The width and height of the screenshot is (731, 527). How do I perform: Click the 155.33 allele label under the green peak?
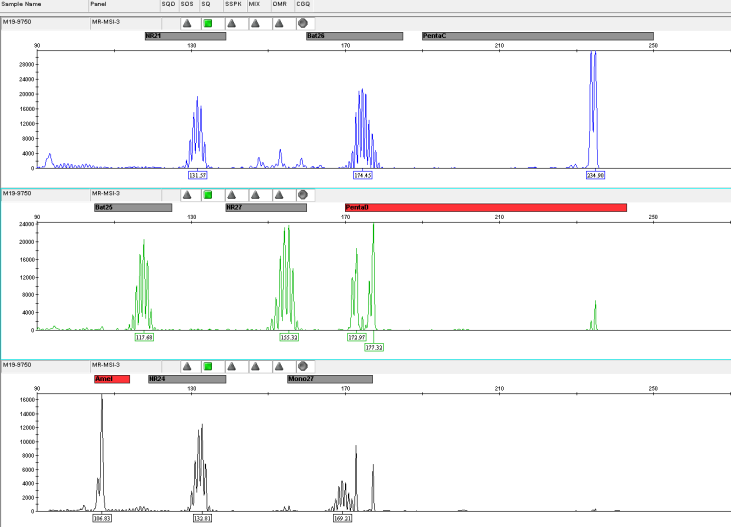tap(290, 338)
